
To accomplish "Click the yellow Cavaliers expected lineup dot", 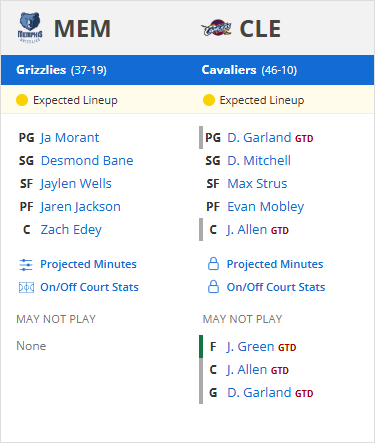I will click(x=209, y=100).
